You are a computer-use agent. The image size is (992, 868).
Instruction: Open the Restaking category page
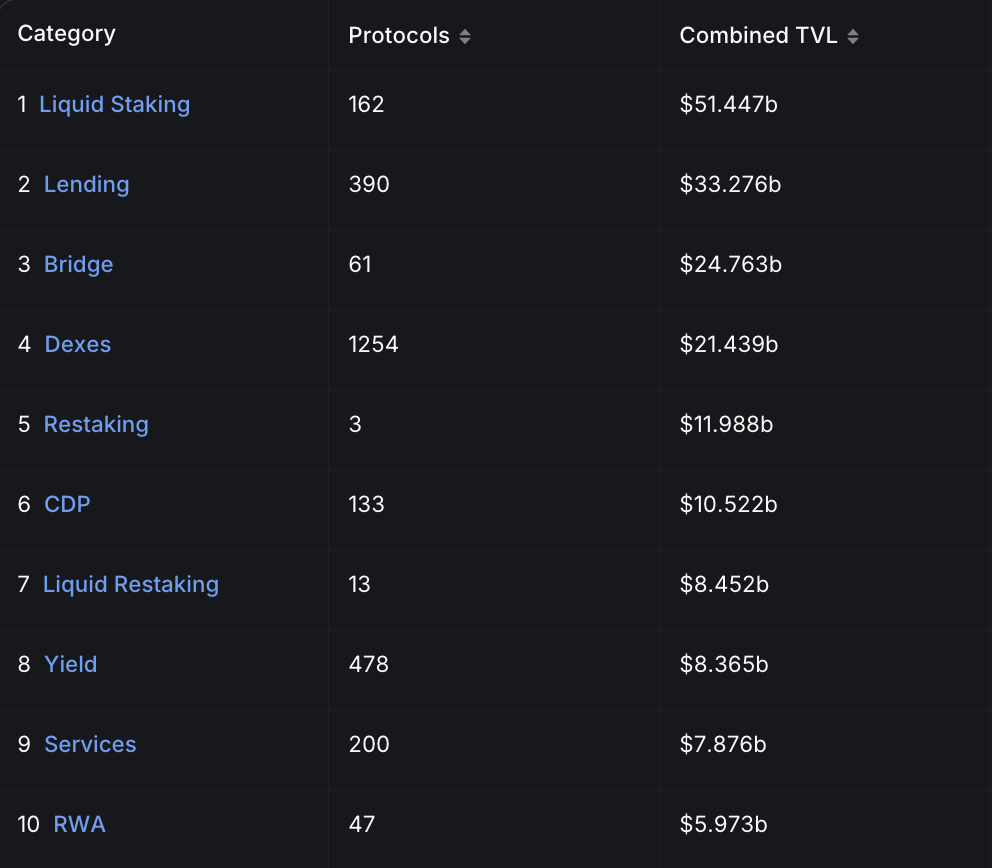(x=96, y=424)
